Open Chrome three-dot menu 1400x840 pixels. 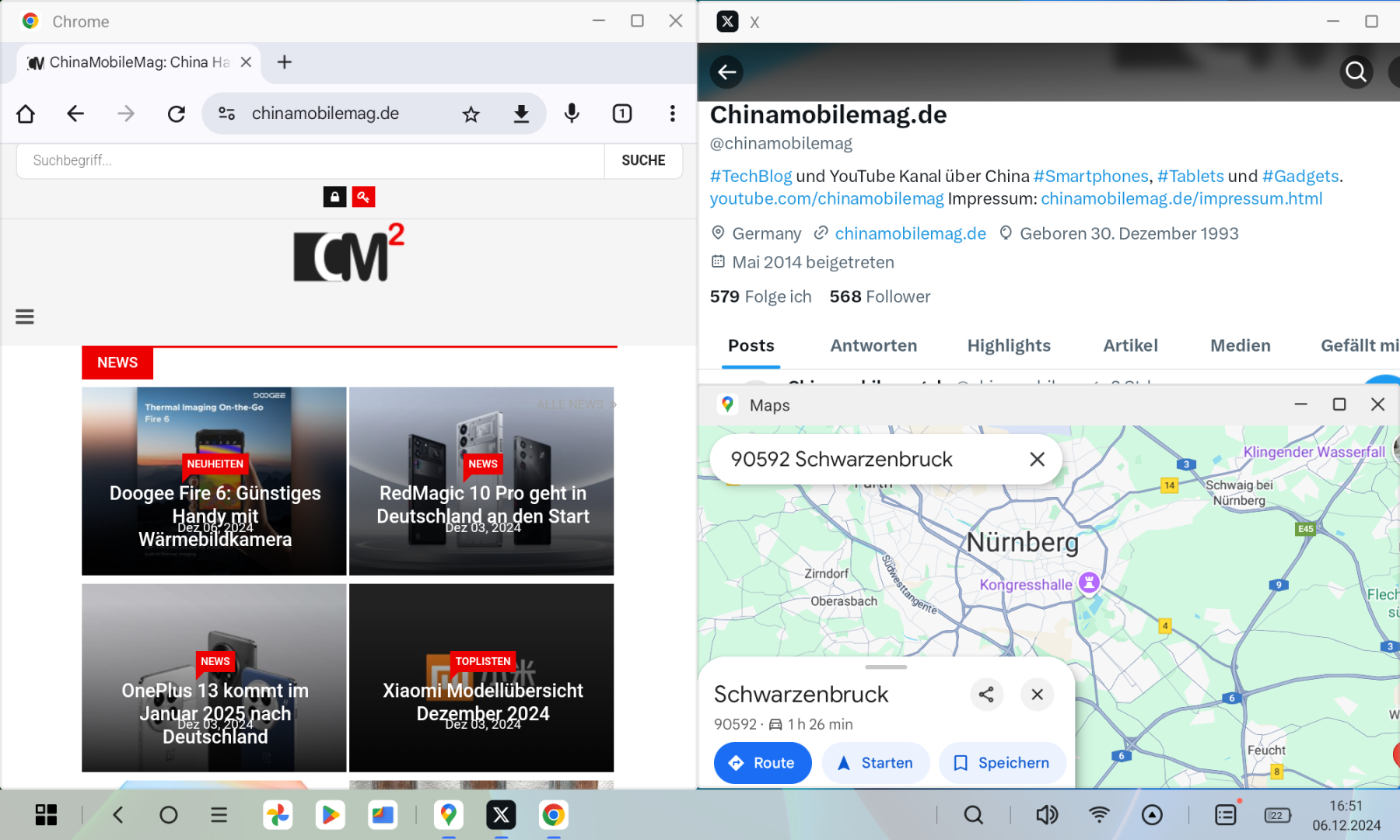[x=673, y=114]
